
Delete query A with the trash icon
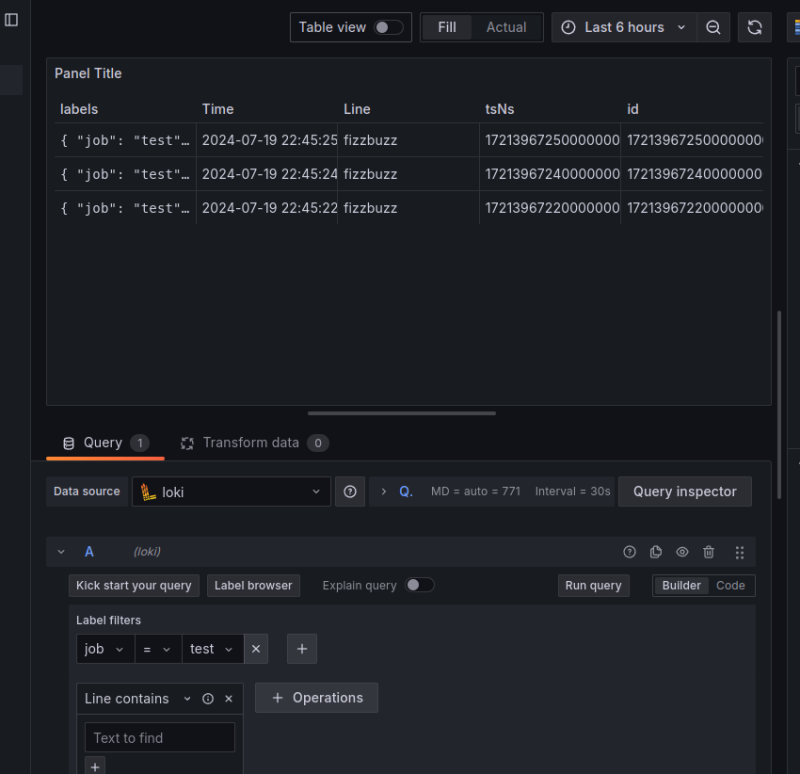click(709, 552)
